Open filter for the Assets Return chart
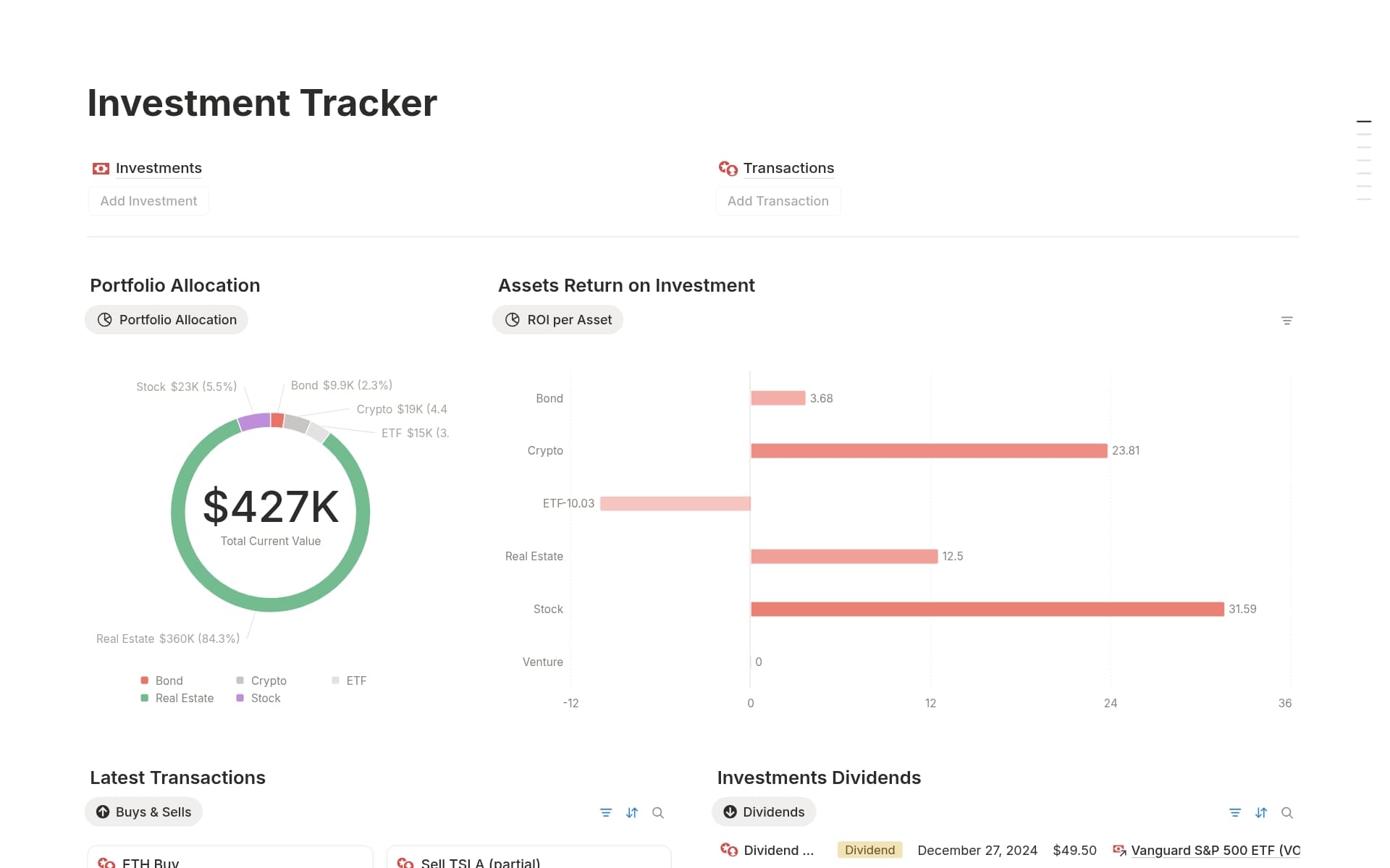This screenshot has width=1390, height=868. [1286, 319]
